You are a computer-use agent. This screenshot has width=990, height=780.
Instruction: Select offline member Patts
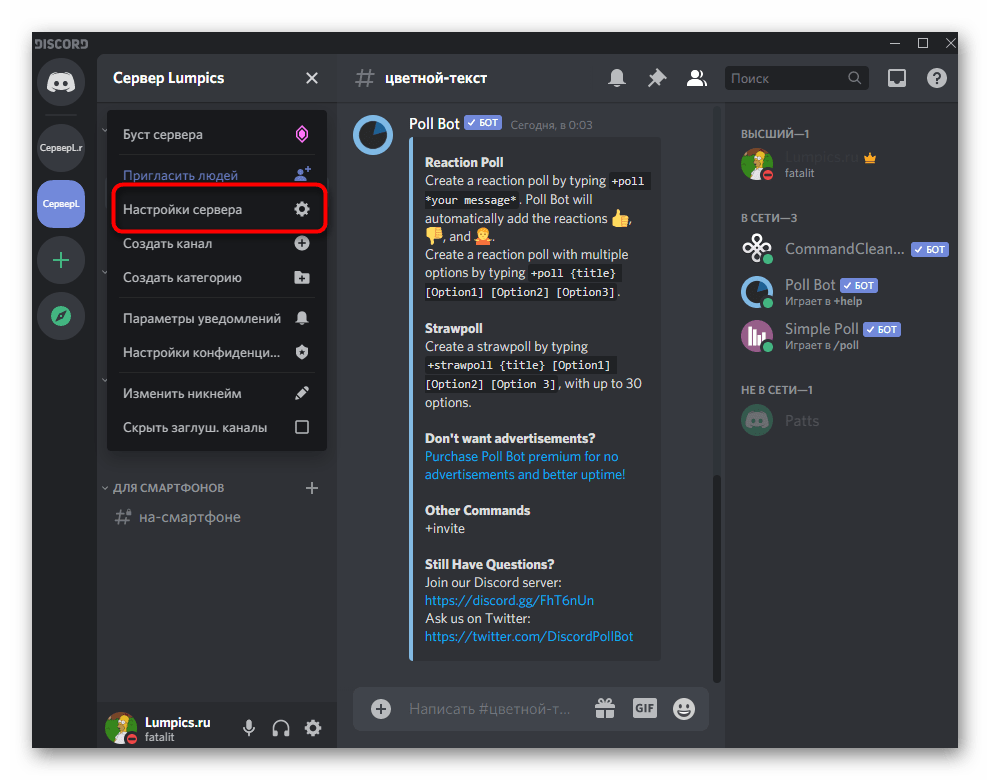pos(844,421)
